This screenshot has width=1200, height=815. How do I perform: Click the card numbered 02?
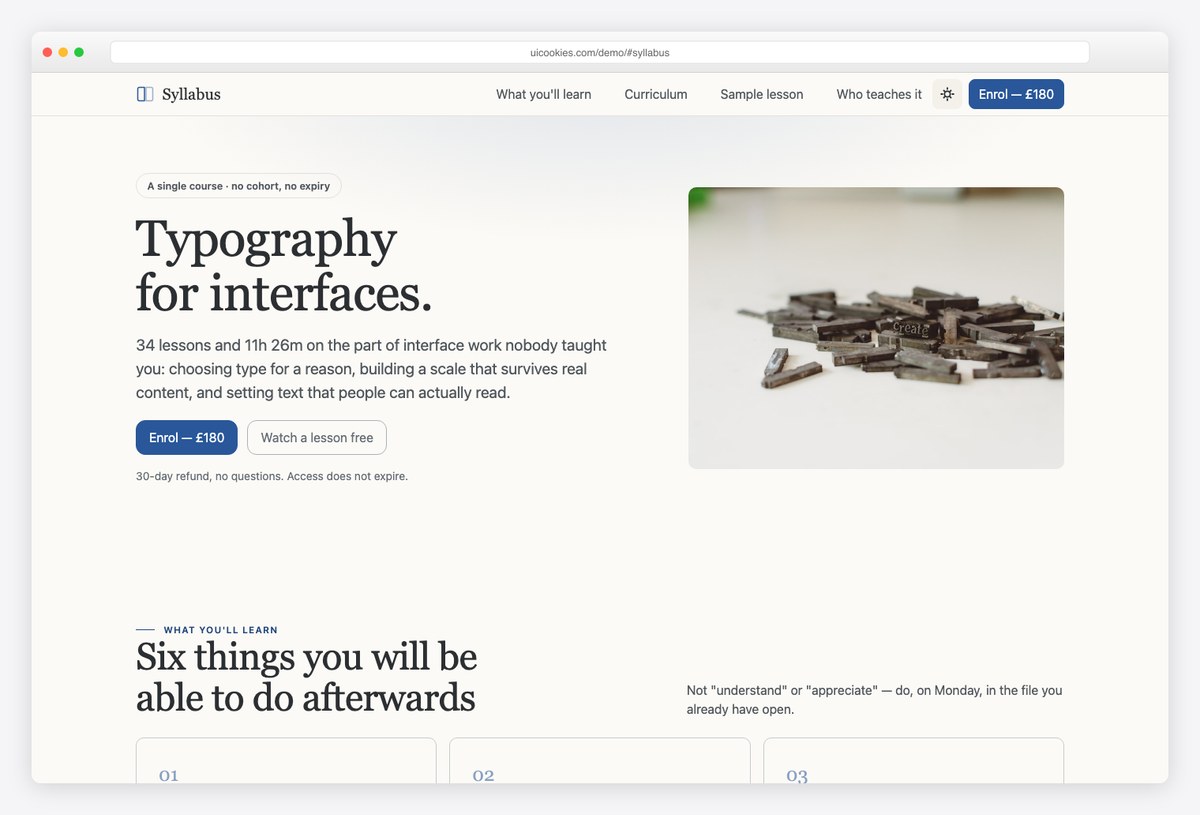(600, 761)
